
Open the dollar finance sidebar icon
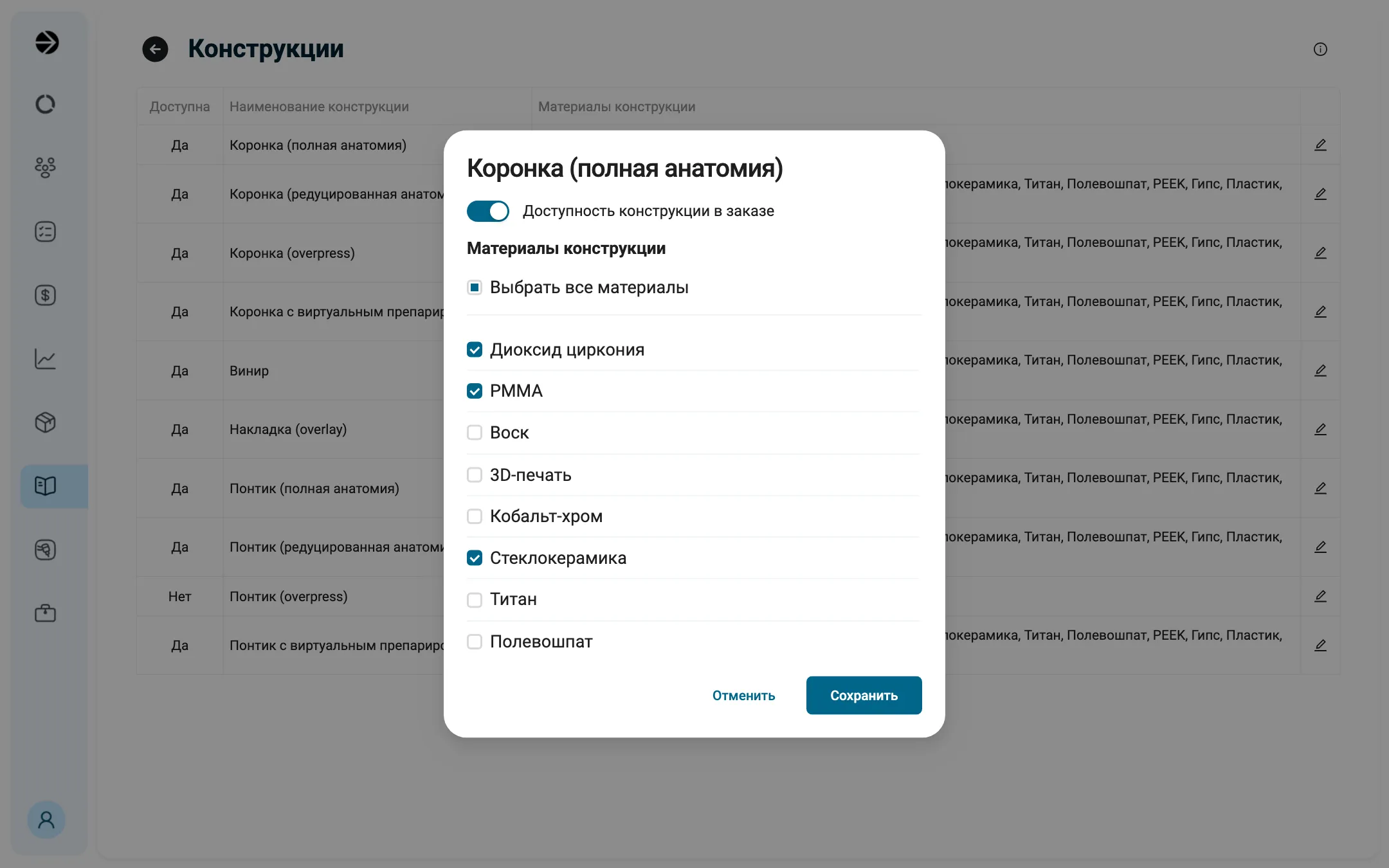coord(45,295)
